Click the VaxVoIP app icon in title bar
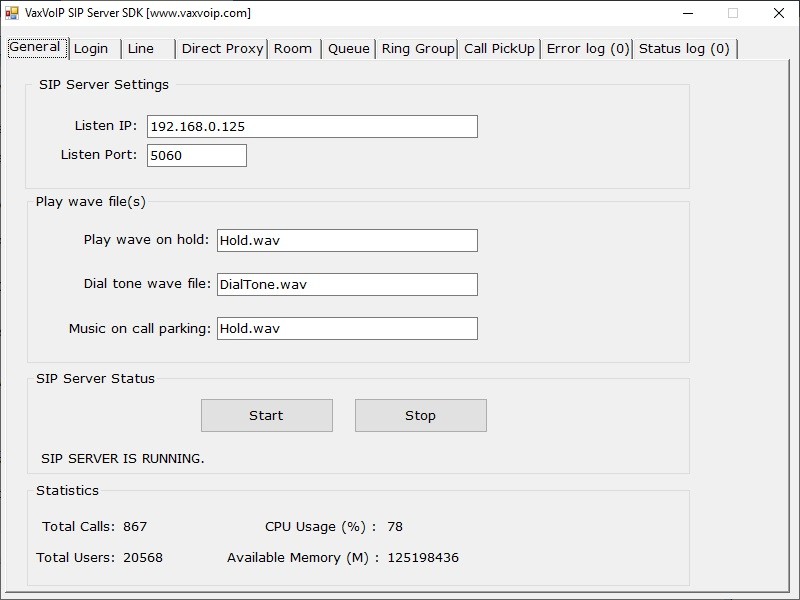800x600 pixels. tap(12, 13)
